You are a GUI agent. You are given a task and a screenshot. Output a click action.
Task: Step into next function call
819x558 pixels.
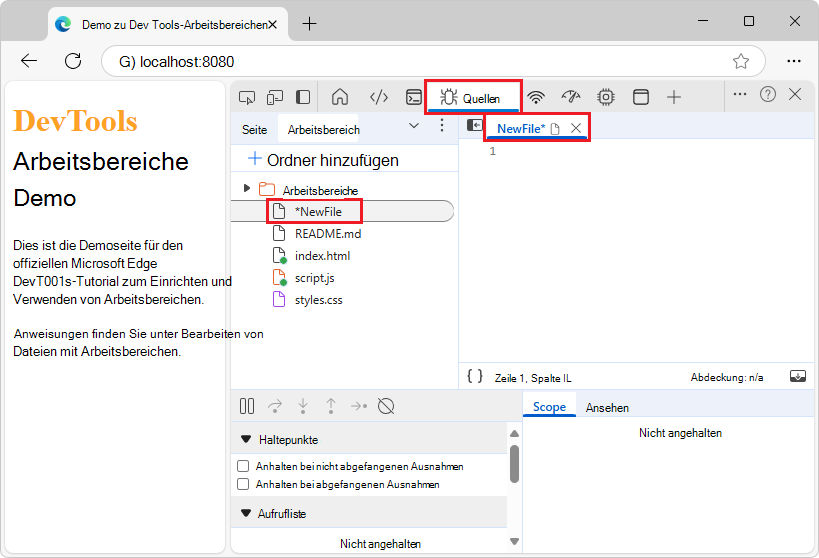[x=303, y=406]
